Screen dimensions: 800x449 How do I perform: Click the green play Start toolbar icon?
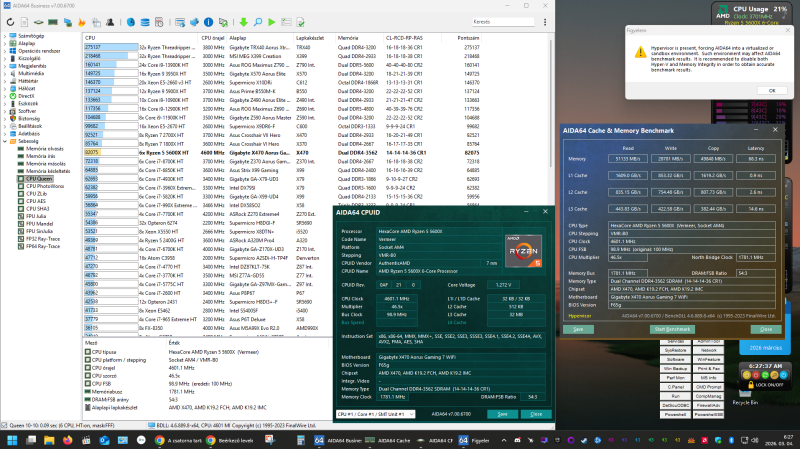pyautogui.click(x=272, y=22)
